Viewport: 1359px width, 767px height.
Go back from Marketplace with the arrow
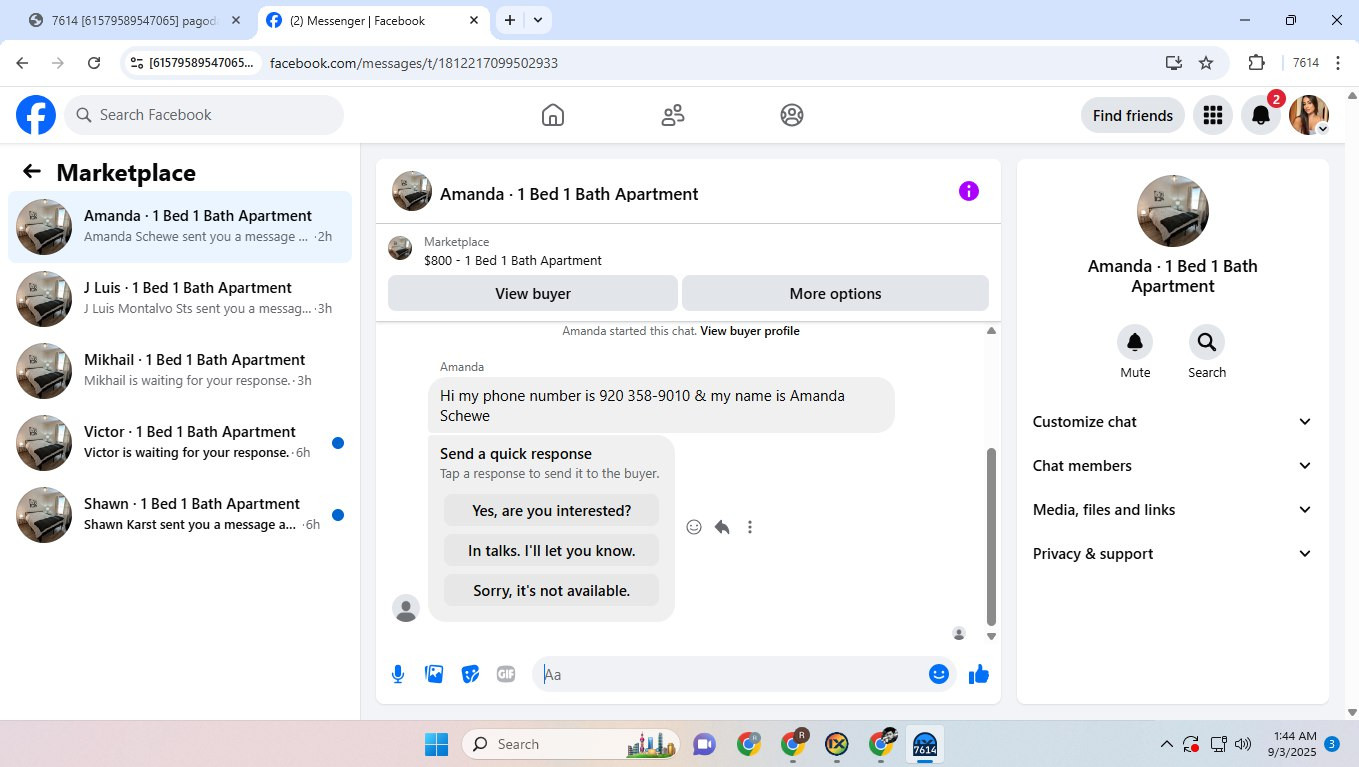pos(32,172)
